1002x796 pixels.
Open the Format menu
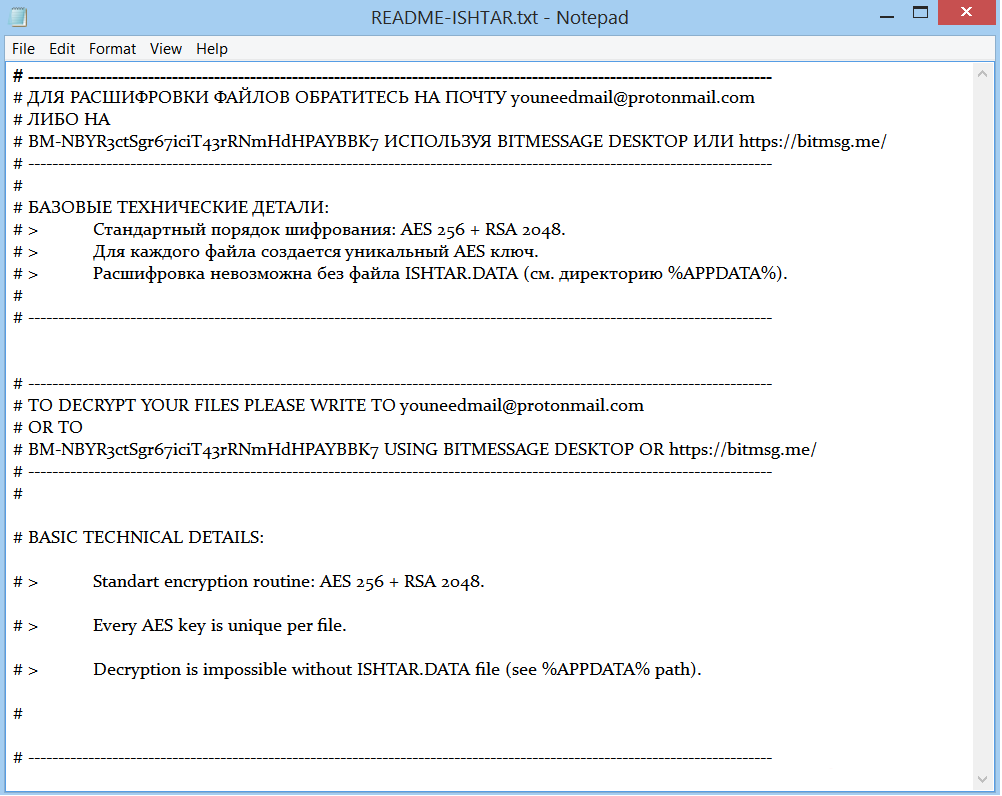point(112,49)
